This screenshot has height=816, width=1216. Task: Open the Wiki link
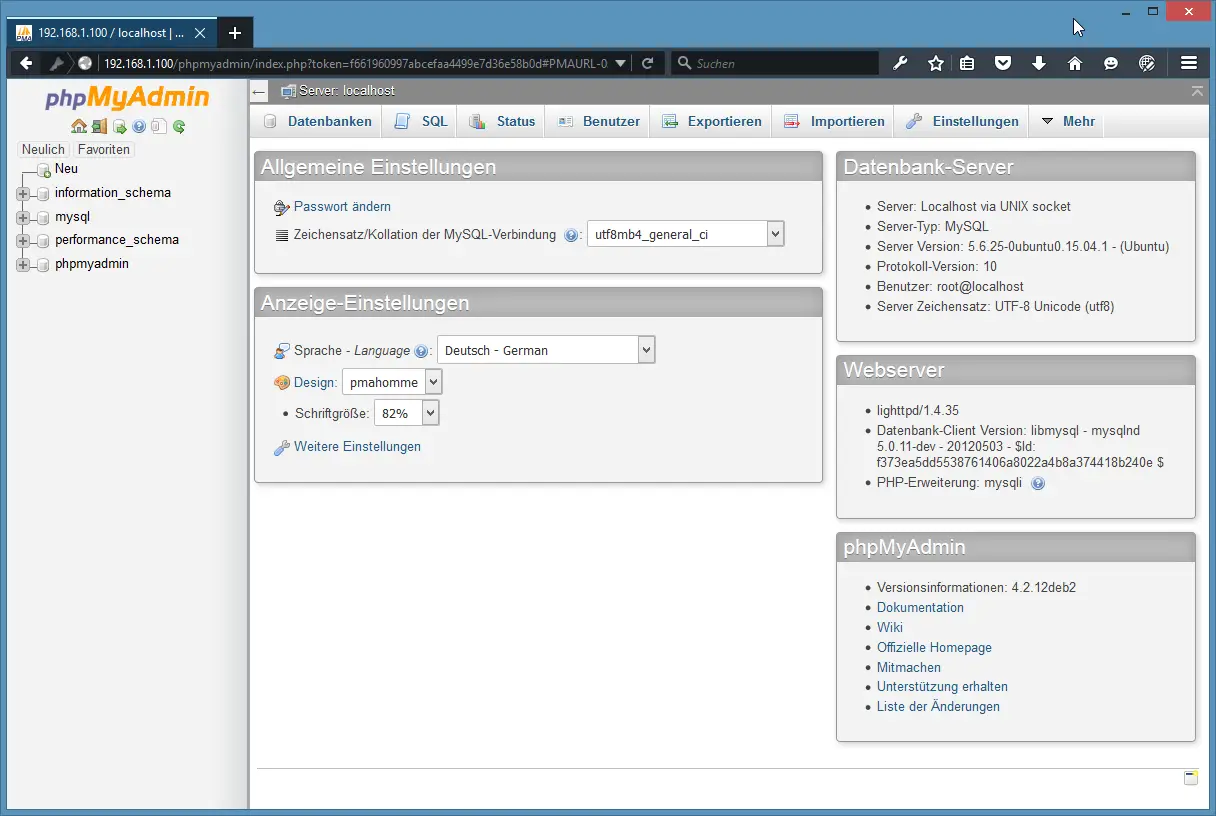pos(890,628)
